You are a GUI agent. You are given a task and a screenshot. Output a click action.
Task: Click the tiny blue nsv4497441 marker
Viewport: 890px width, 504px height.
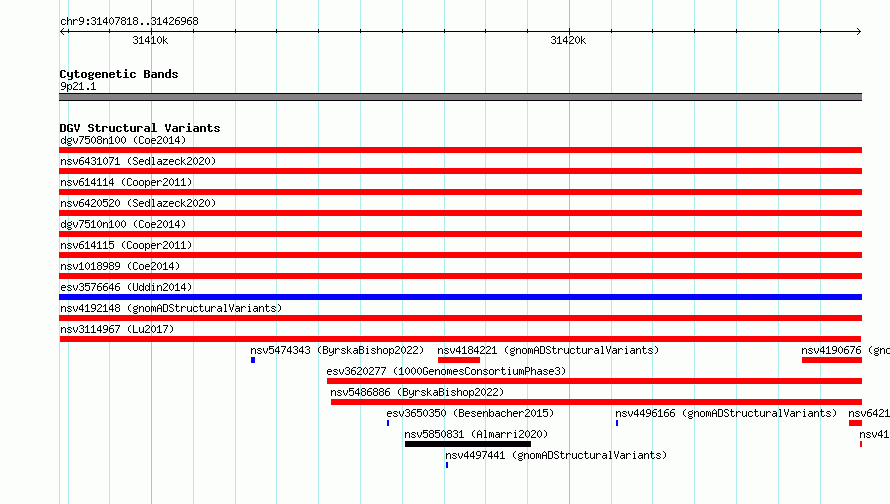point(447,465)
